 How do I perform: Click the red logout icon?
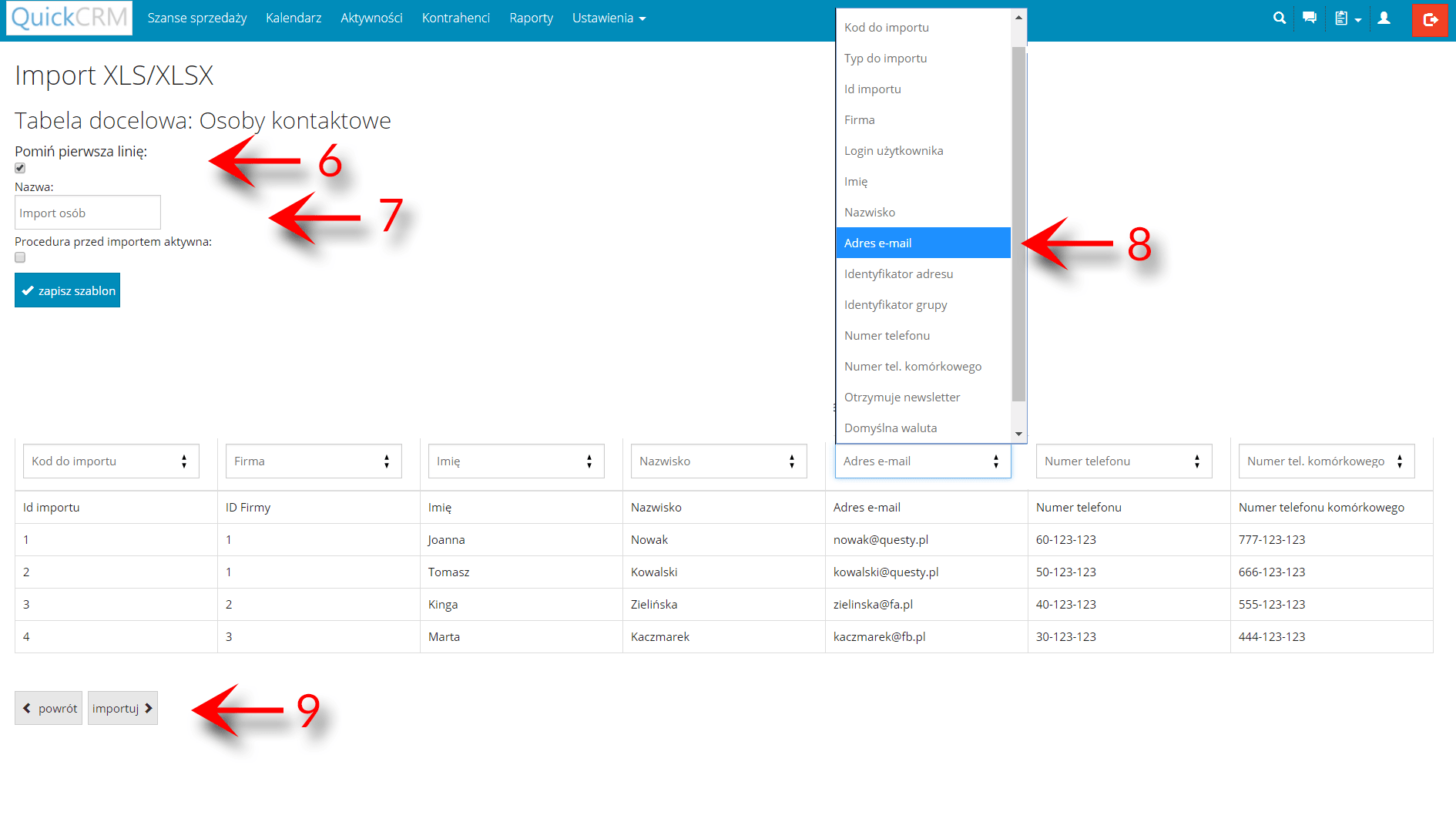point(1431,20)
